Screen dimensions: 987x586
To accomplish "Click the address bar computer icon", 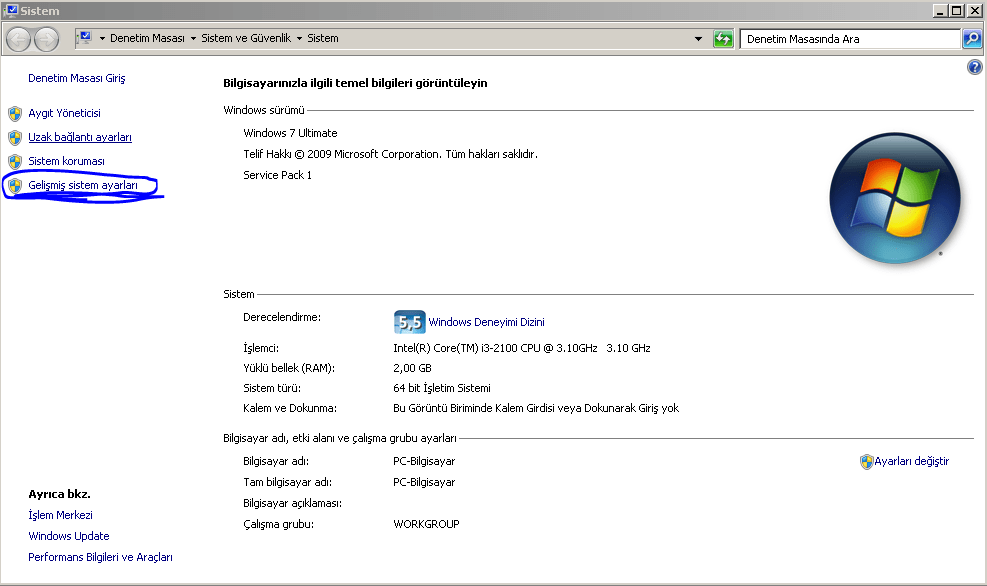I will tap(86, 38).
